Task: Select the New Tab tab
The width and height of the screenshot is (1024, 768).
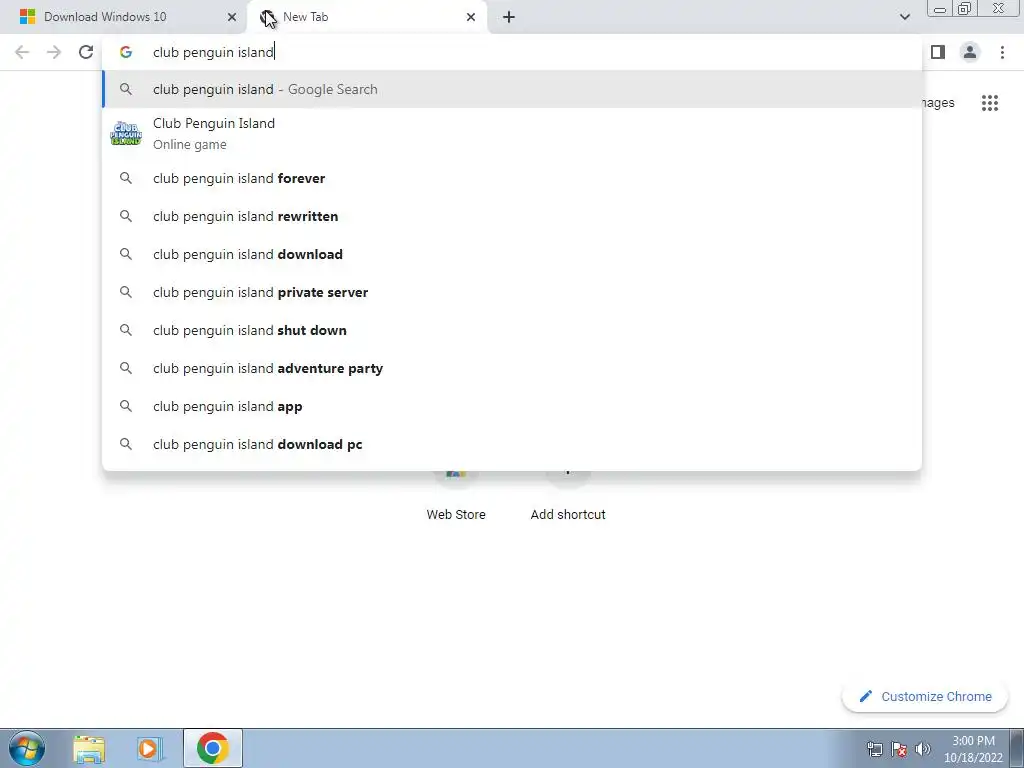Action: point(367,17)
